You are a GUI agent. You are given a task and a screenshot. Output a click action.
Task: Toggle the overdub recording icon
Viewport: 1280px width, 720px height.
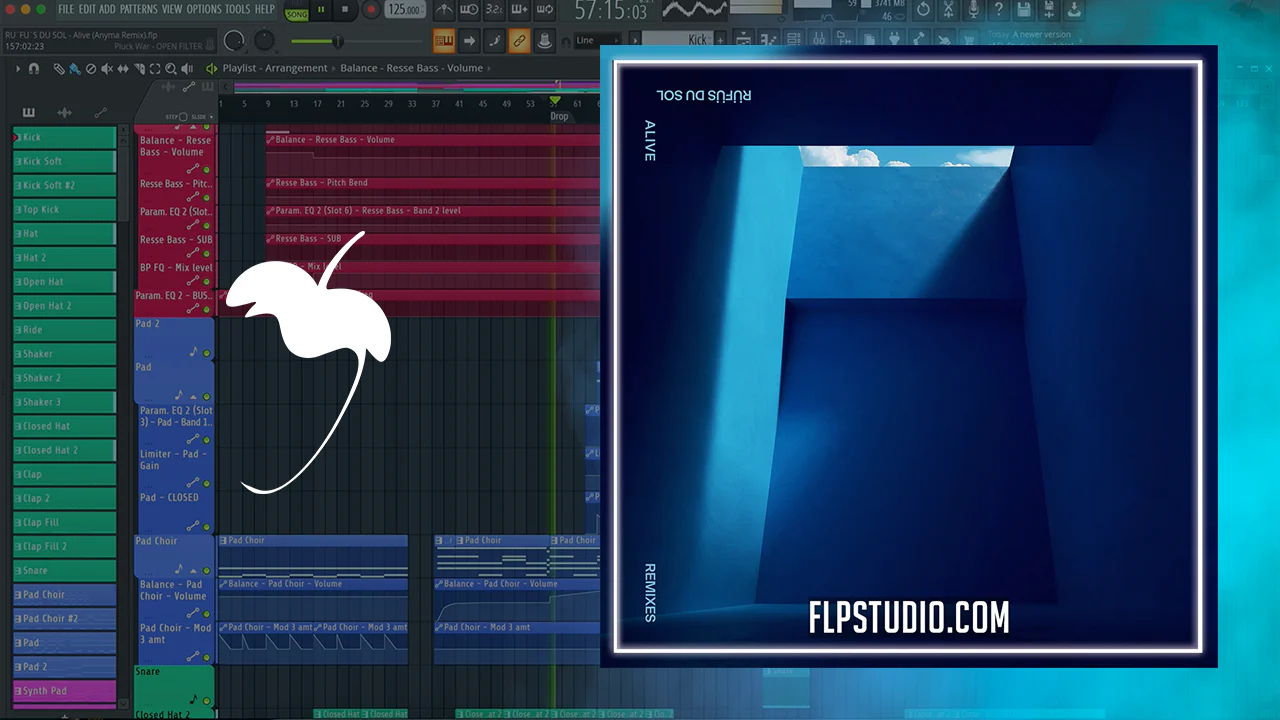point(519,10)
